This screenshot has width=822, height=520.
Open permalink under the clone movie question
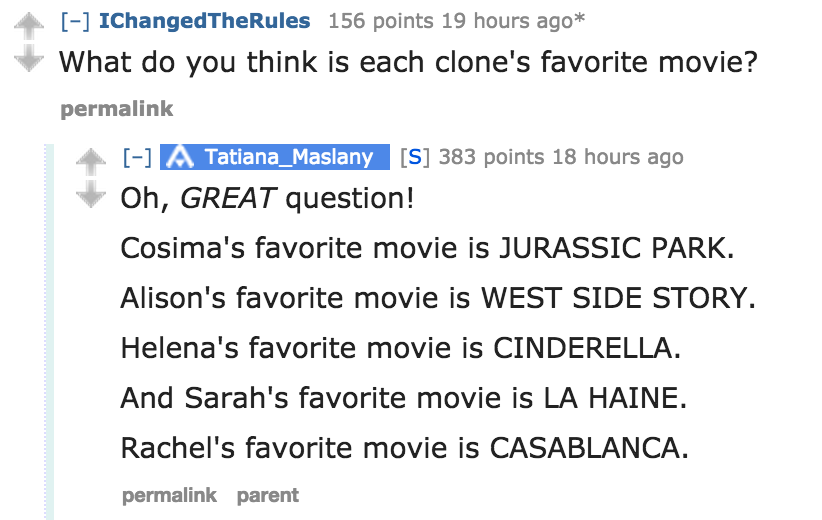(117, 108)
